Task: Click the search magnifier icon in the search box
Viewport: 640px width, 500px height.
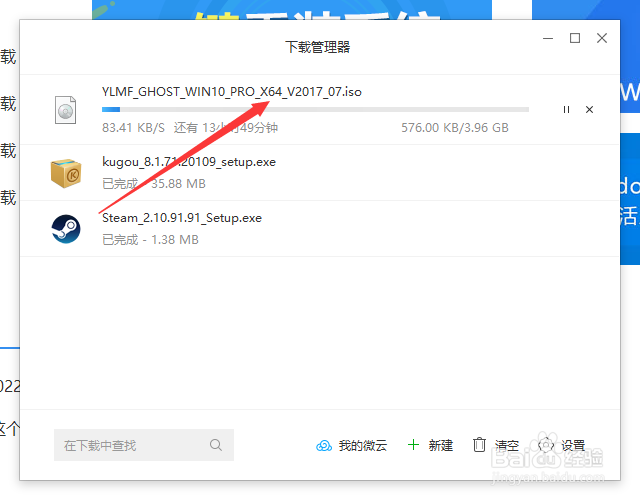Action: 216,445
